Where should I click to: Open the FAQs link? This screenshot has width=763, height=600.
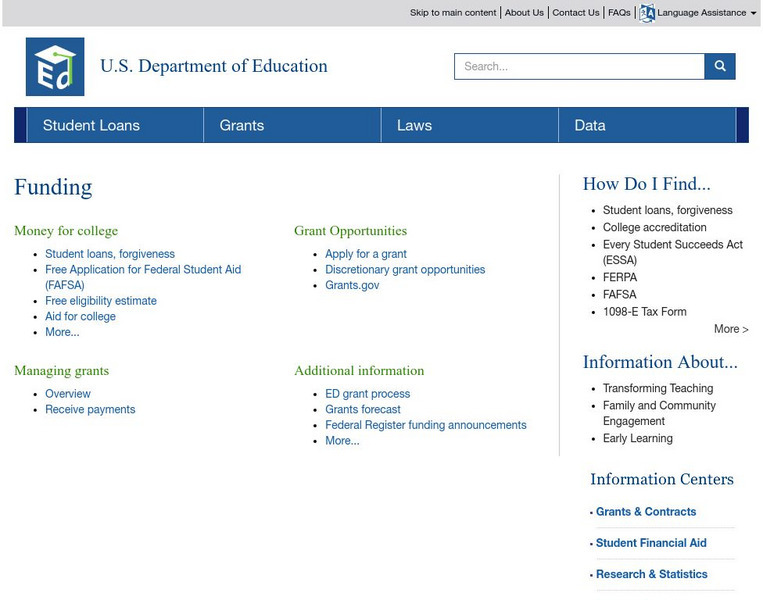pos(619,13)
